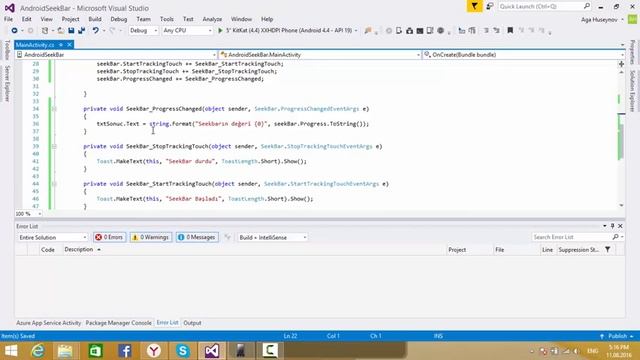Toggle the 0 Warnings filter
640x360 pixels.
[151, 237]
